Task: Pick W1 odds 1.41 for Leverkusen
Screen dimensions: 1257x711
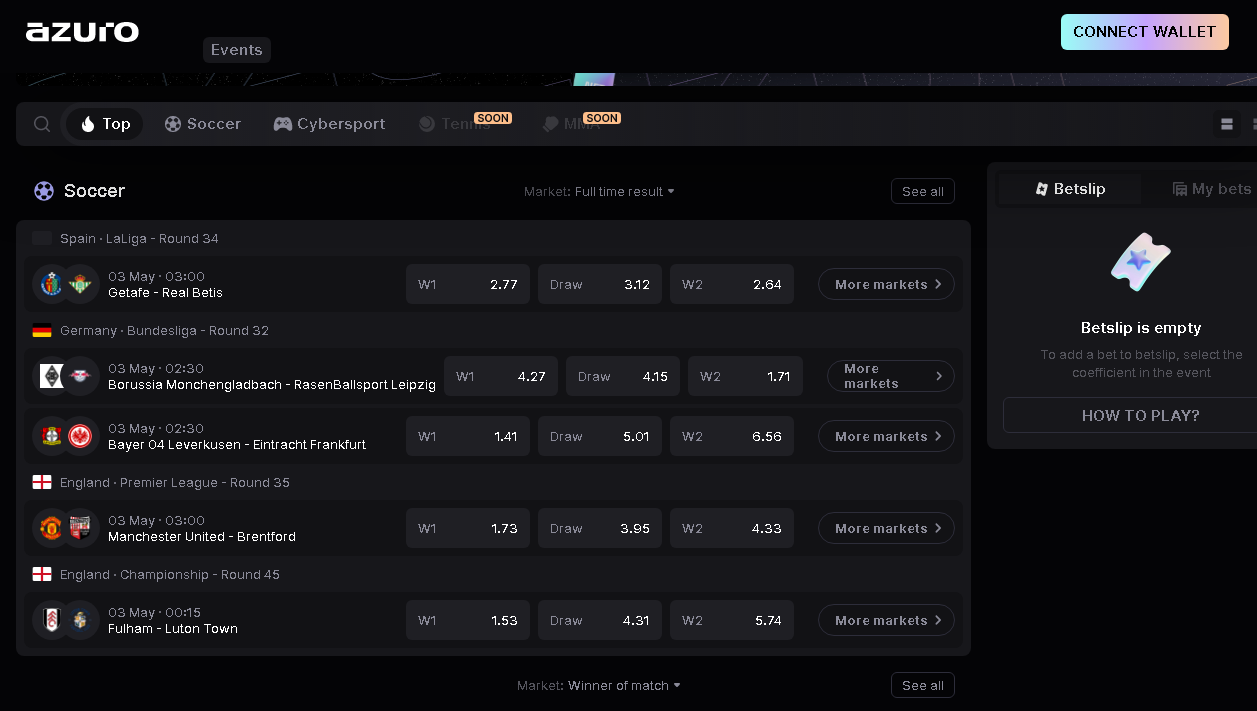Action: 468,436
